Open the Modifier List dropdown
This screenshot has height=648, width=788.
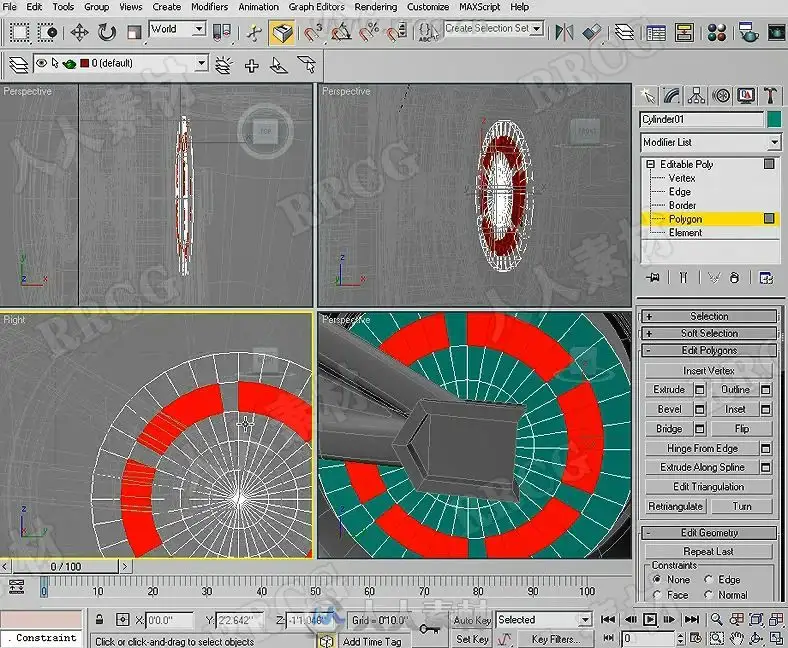710,142
